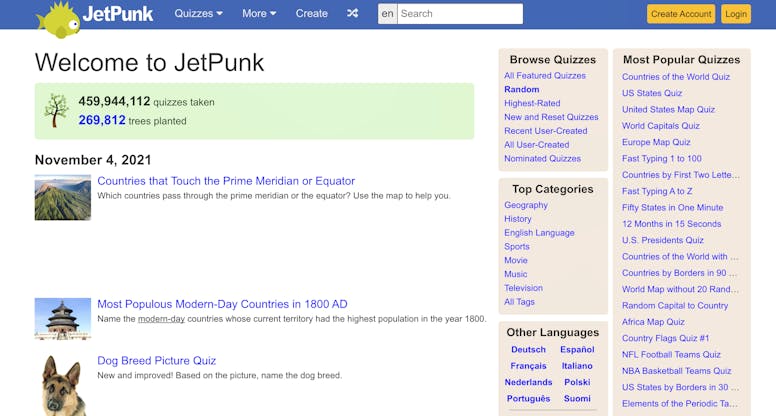Open All User-Created quizzes
The image size is (776, 416).
point(536,145)
